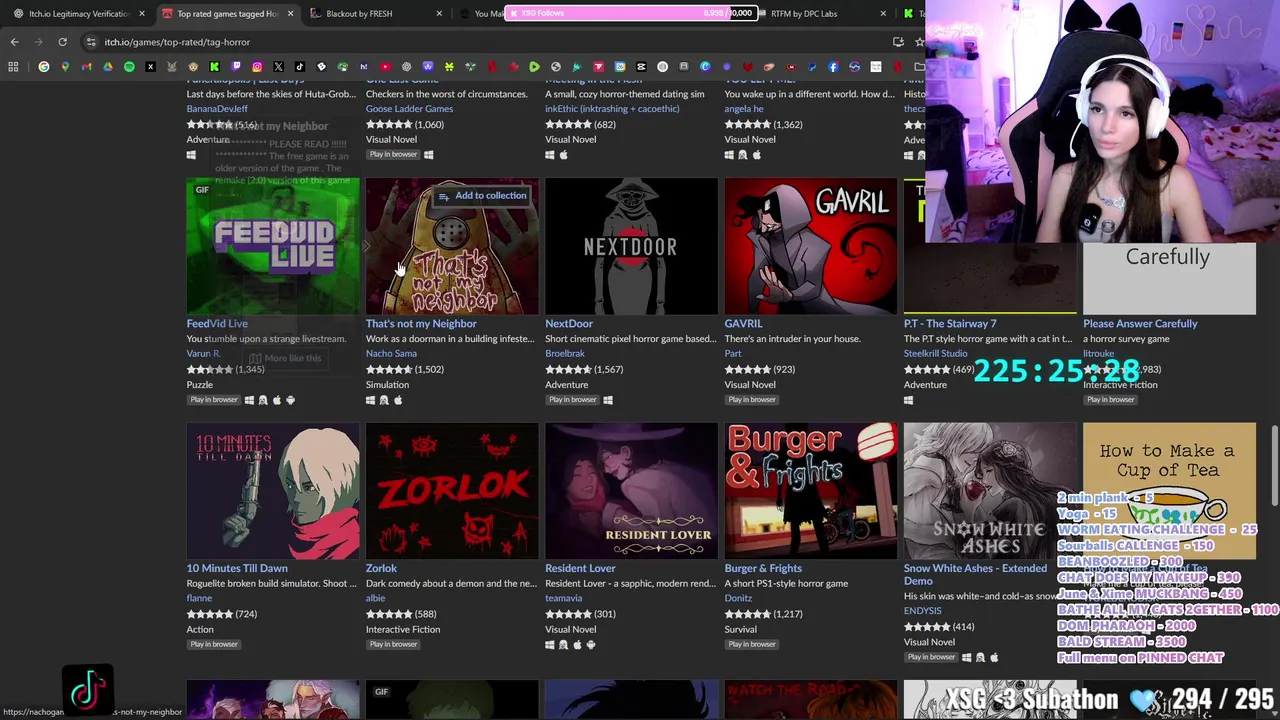Image resolution: width=1280 pixels, height=720 pixels.
Task: Click Windows icon under NextDoor
Action: tap(608, 400)
